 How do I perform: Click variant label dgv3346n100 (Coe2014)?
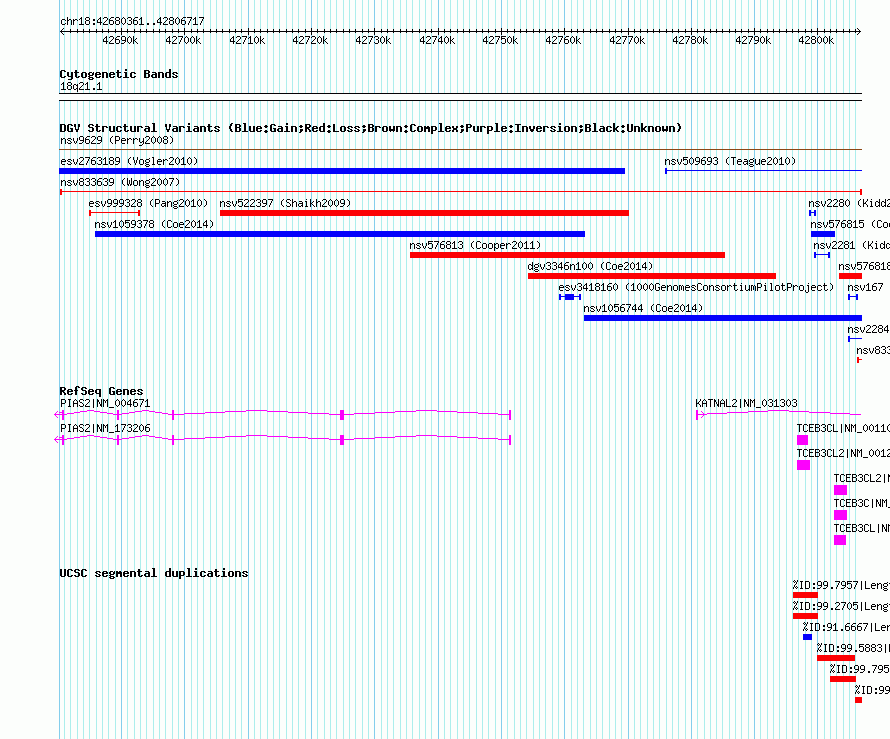point(590,266)
